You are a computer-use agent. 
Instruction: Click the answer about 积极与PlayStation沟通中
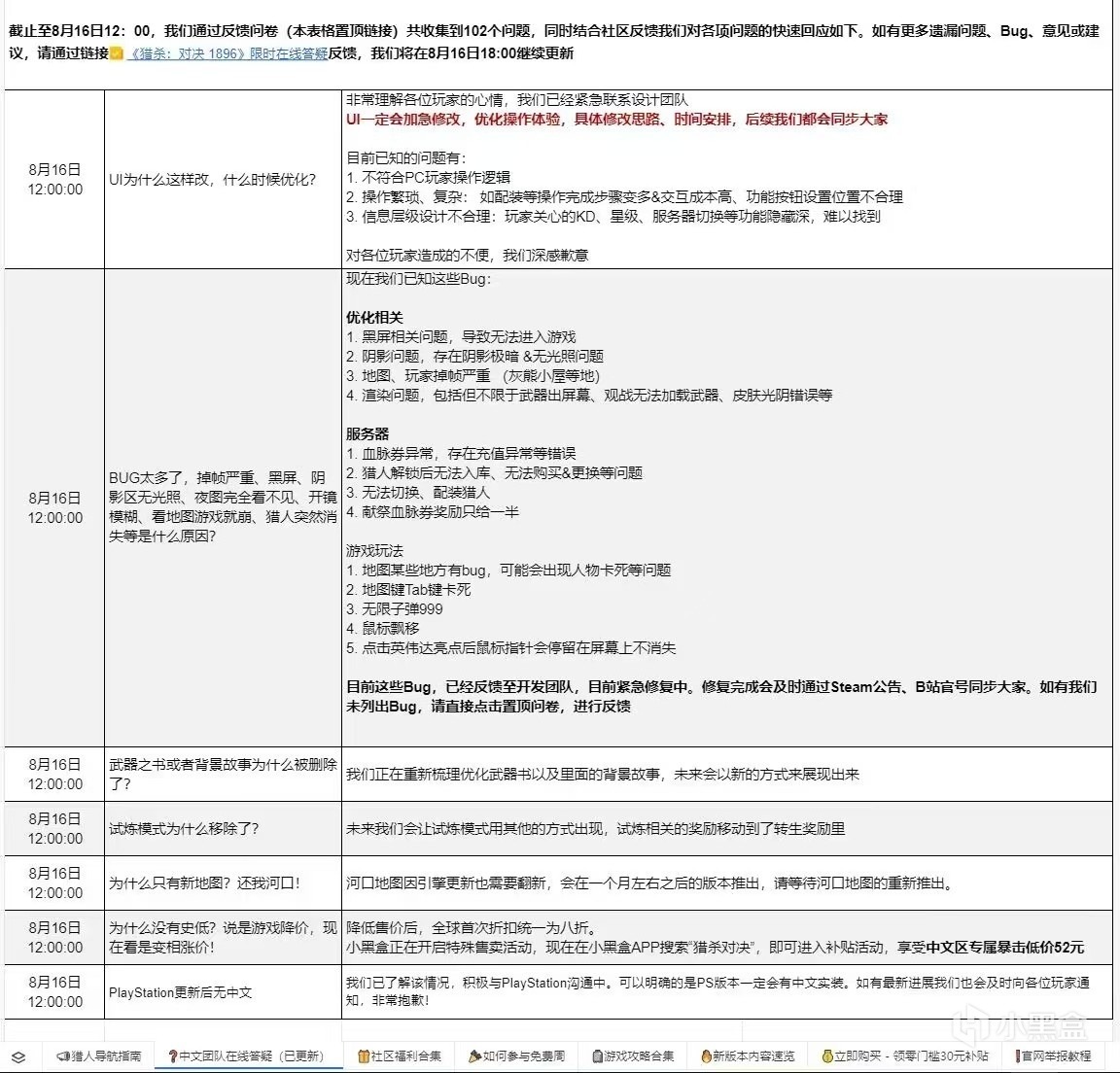727,992
